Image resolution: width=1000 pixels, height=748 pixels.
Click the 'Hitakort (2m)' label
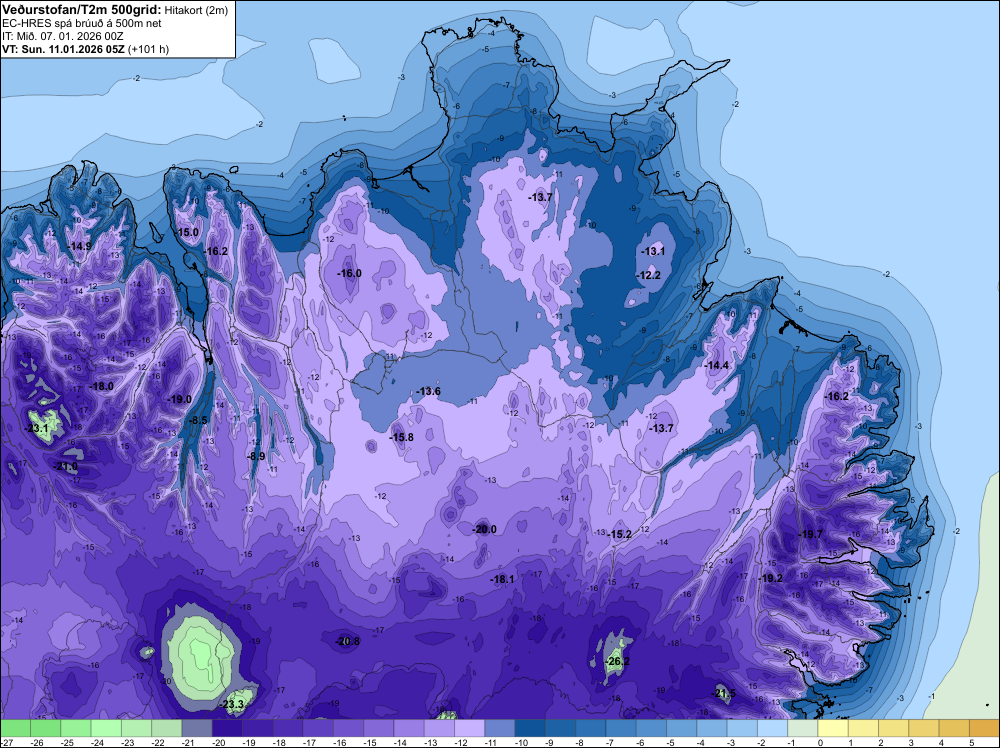(x=196, y=10)
